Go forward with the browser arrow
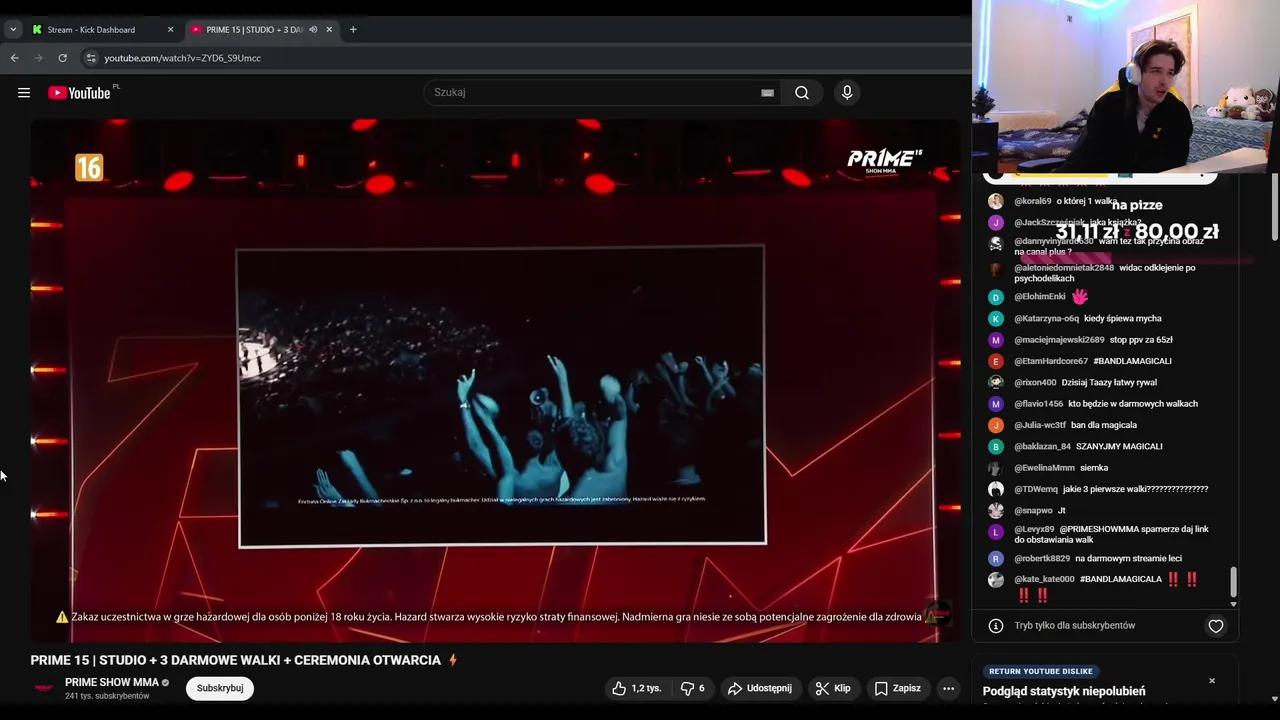This screenshot has width=1280, height=720. point(39,58)
